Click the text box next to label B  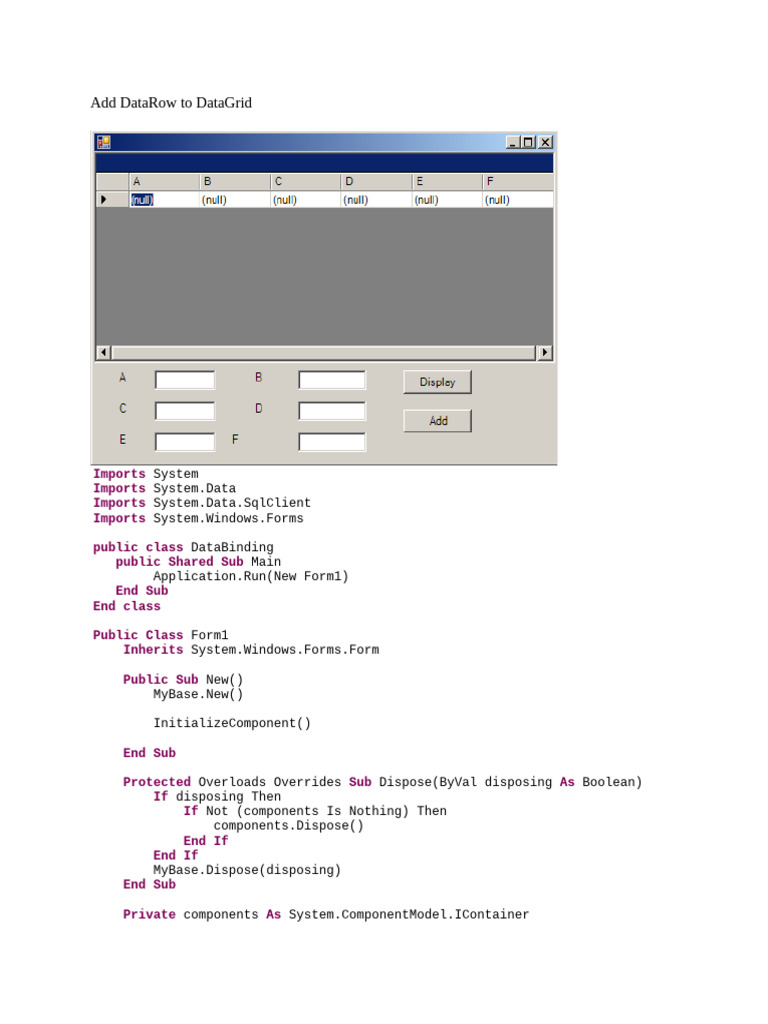332,380
